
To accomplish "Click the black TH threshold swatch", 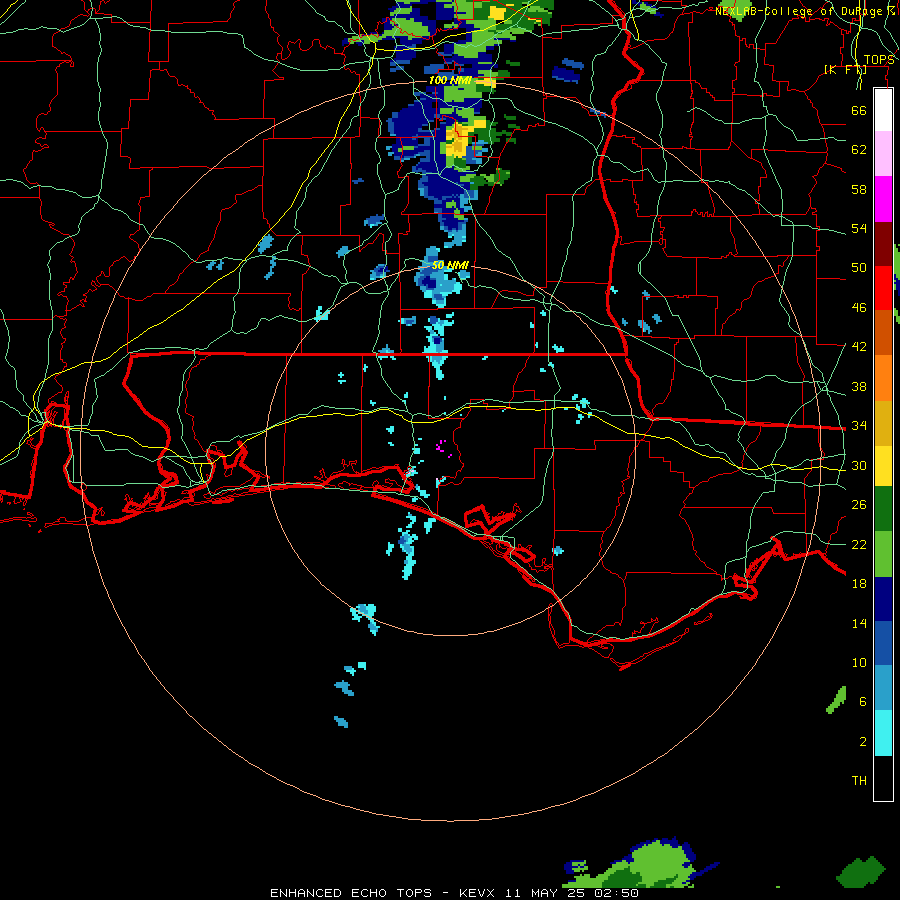I will [883, 778].
